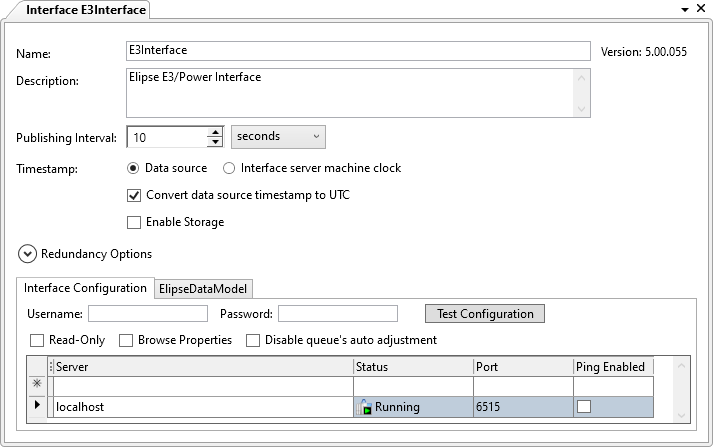Enable the Enable Storage checkbox

[134, 222]
